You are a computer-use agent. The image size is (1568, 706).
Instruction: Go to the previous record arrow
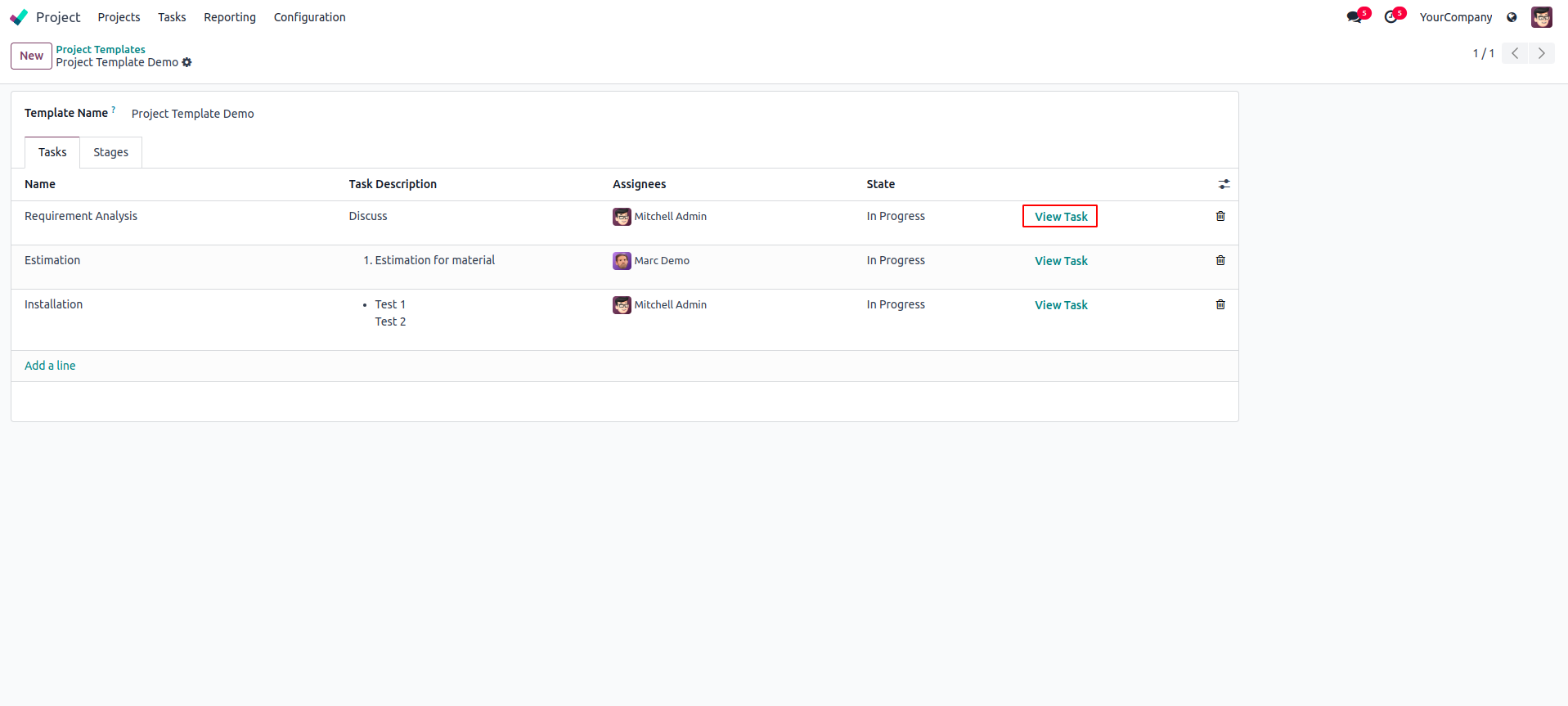(1515, 53)
